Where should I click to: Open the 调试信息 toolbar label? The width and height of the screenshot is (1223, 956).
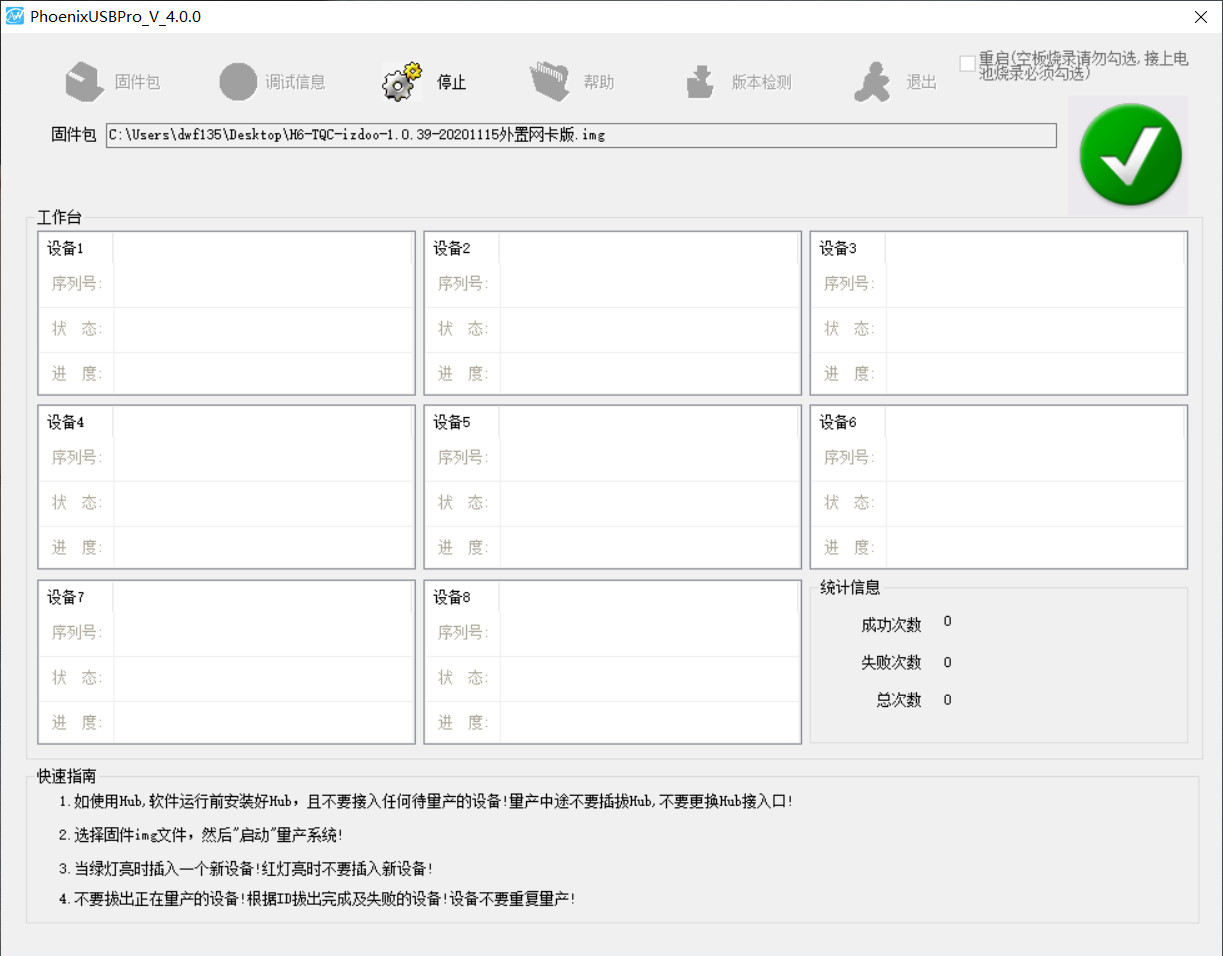(295, 82)
